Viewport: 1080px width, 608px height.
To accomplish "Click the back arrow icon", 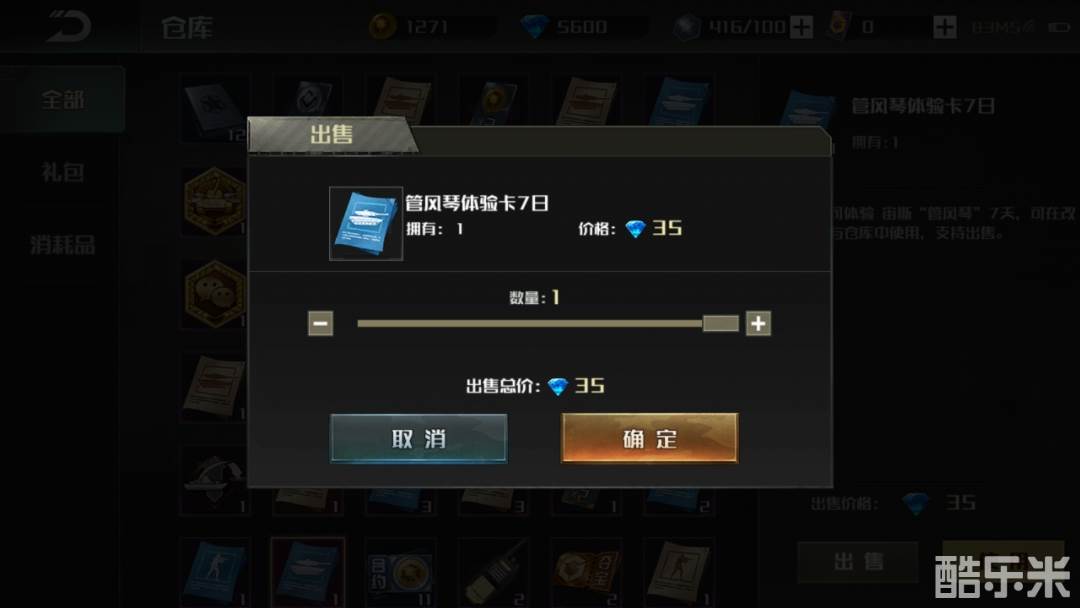I will click(x=68, y=26).
